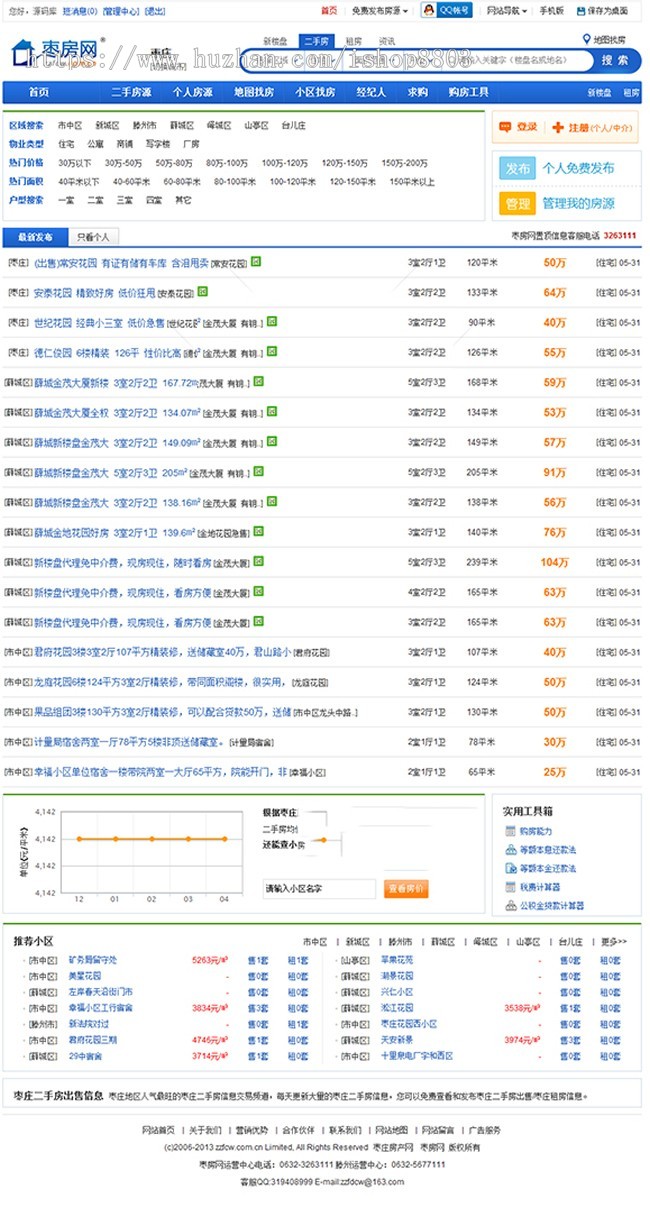This screenshot has height=1208, width=650.
Task: Switch to the 只看个人 list tab
Action: 94,237
